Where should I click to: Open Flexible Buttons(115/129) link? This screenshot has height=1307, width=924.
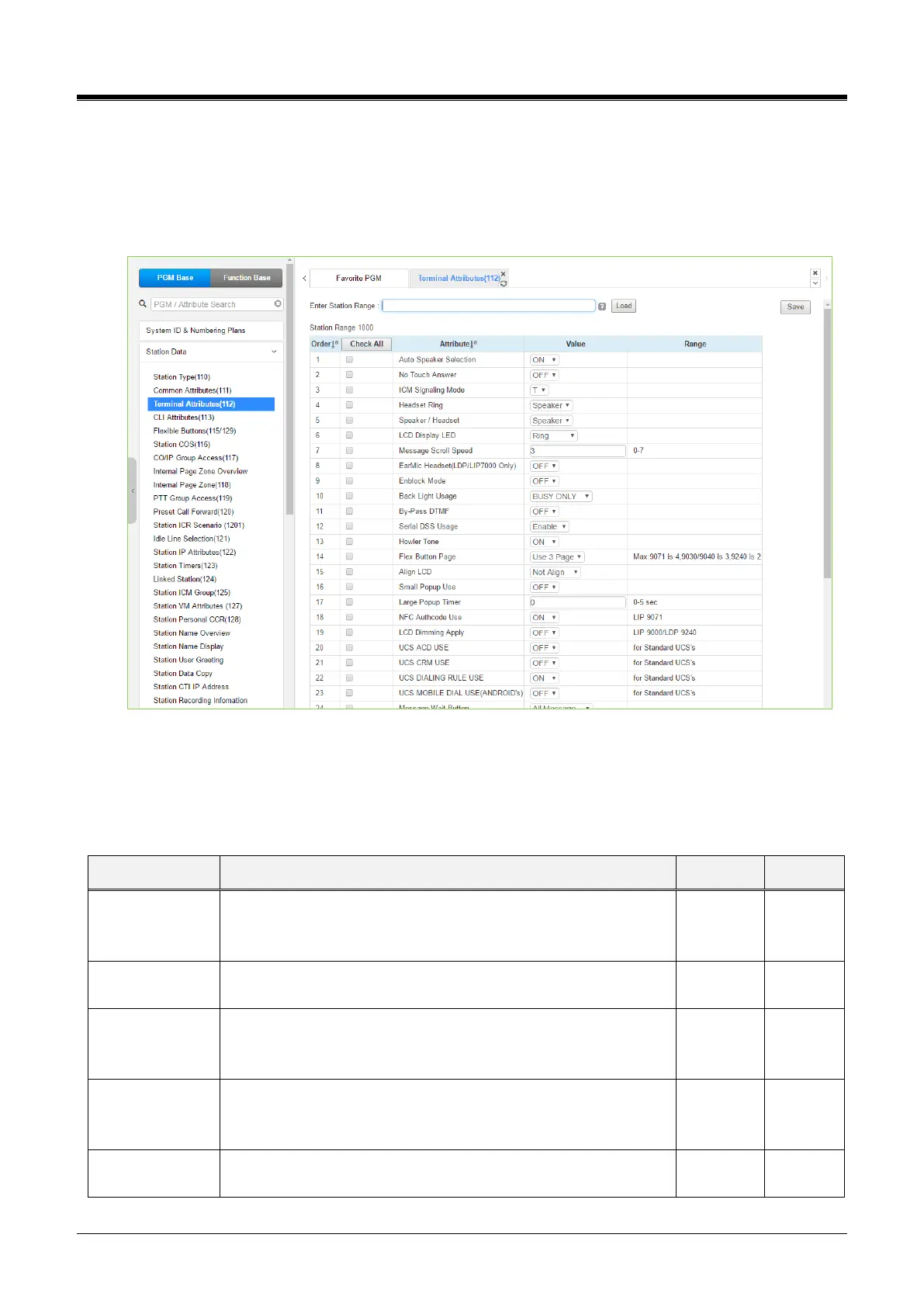[195, 431]
